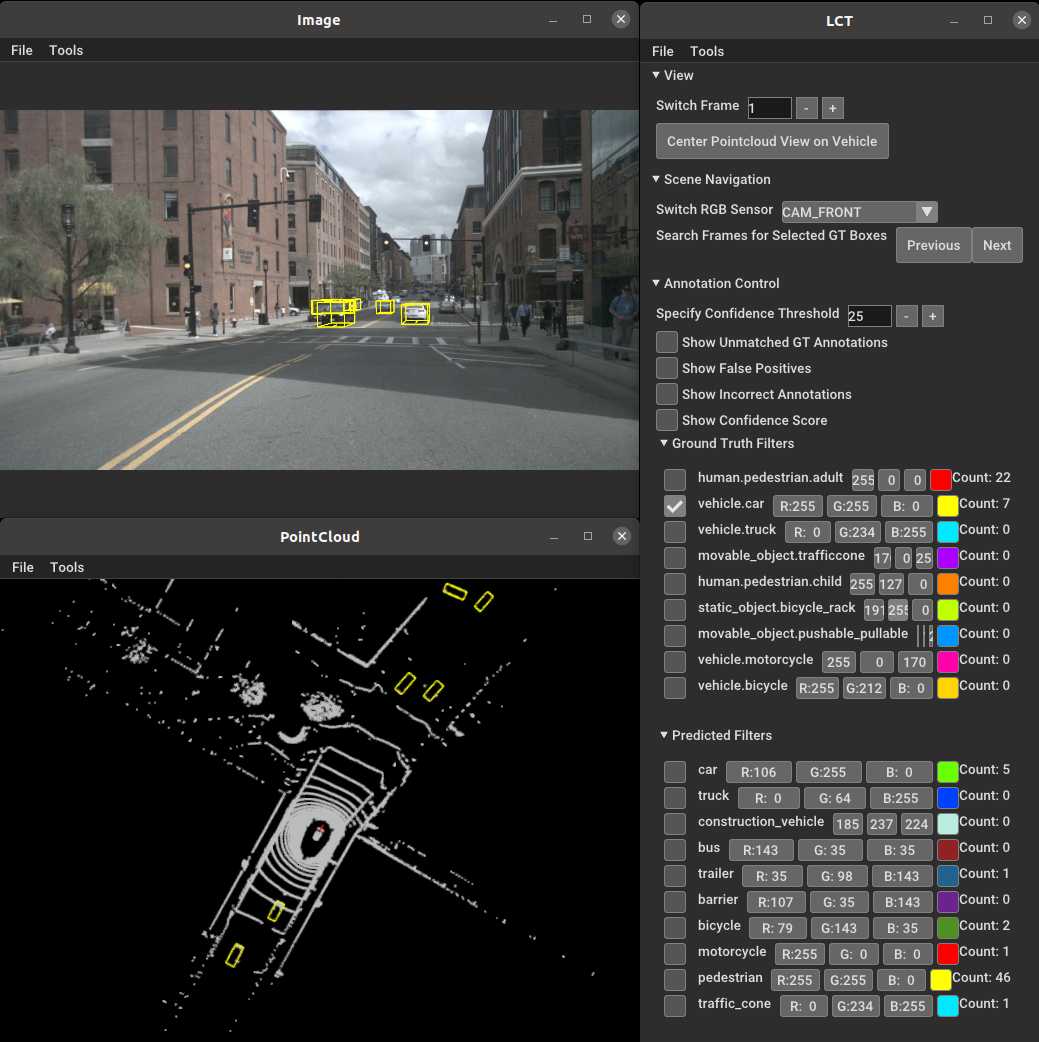Close the PointCloud window
The image size is (1039, 1042).
621,537
